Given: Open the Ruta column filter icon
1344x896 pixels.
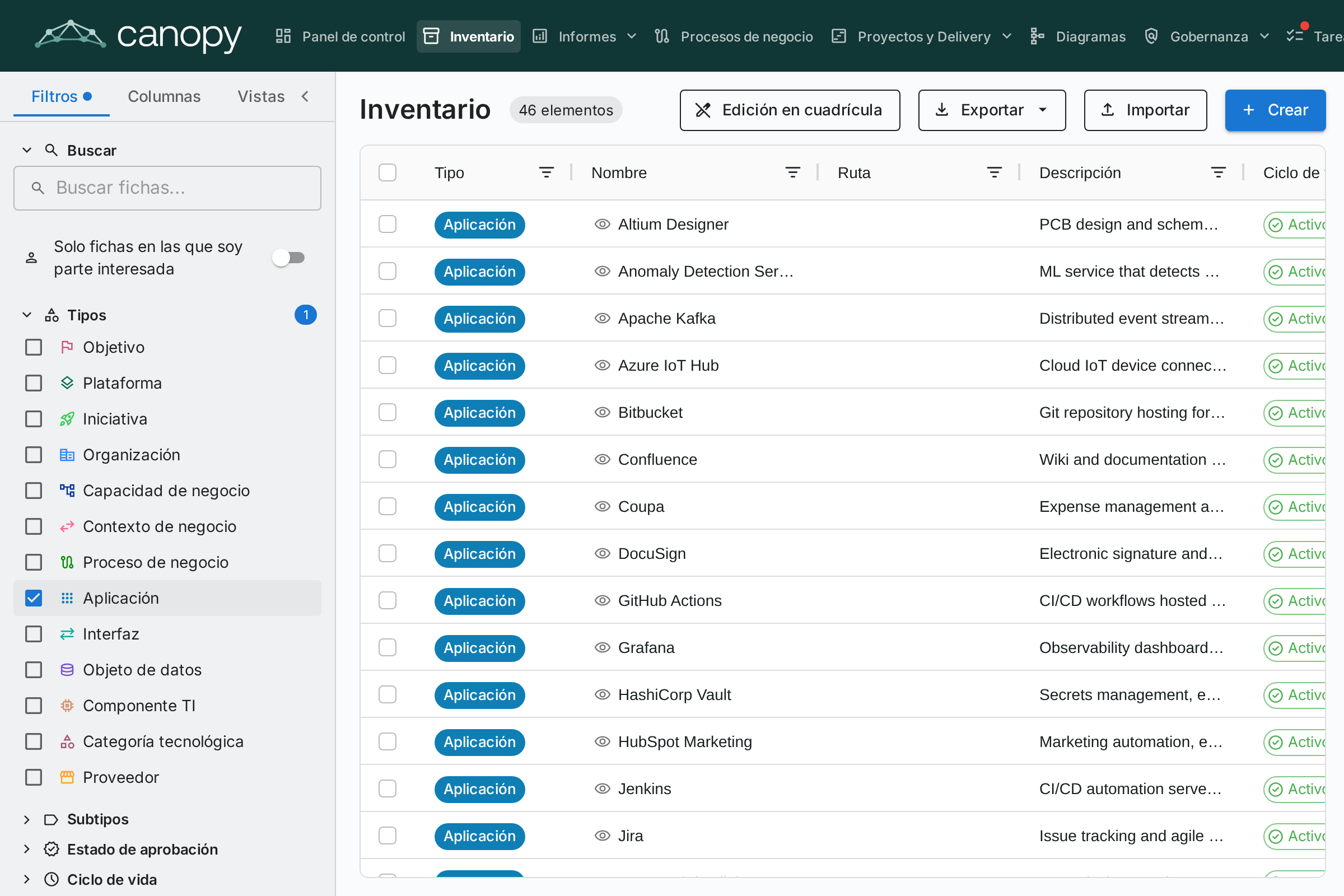Looking at the screenshot, I should click(x=995, y=172).
